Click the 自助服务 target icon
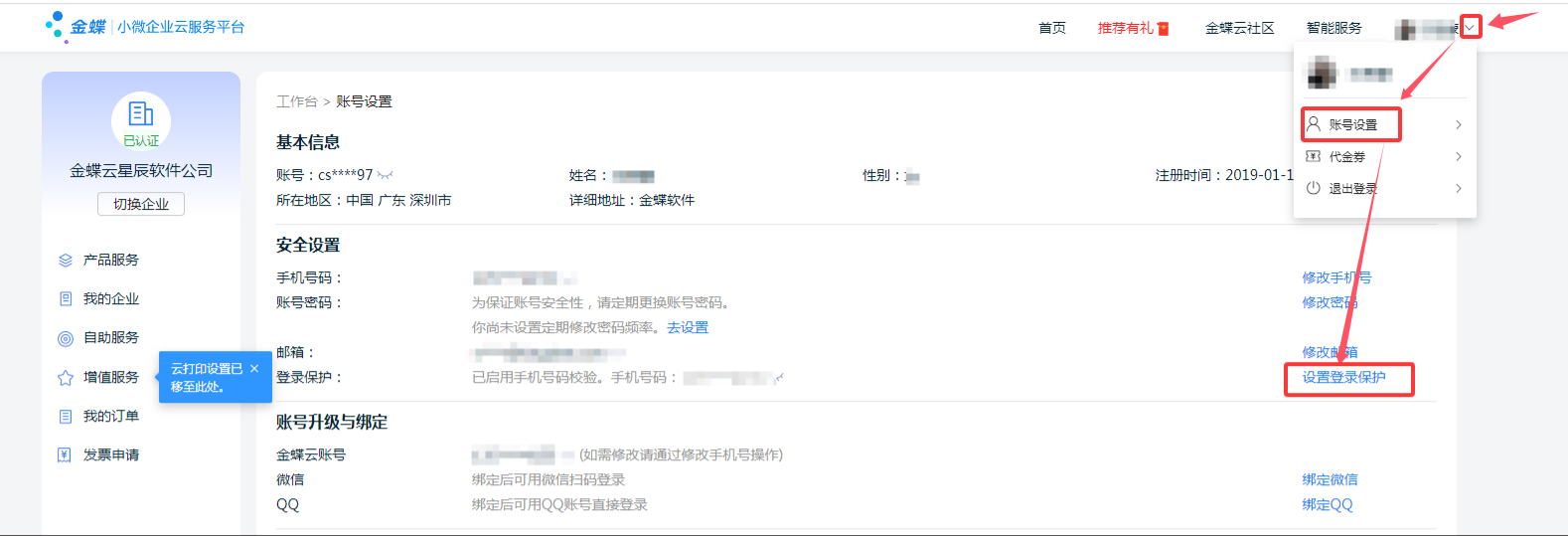Screen dimensions: 1568x536 [x=66, y=338]
